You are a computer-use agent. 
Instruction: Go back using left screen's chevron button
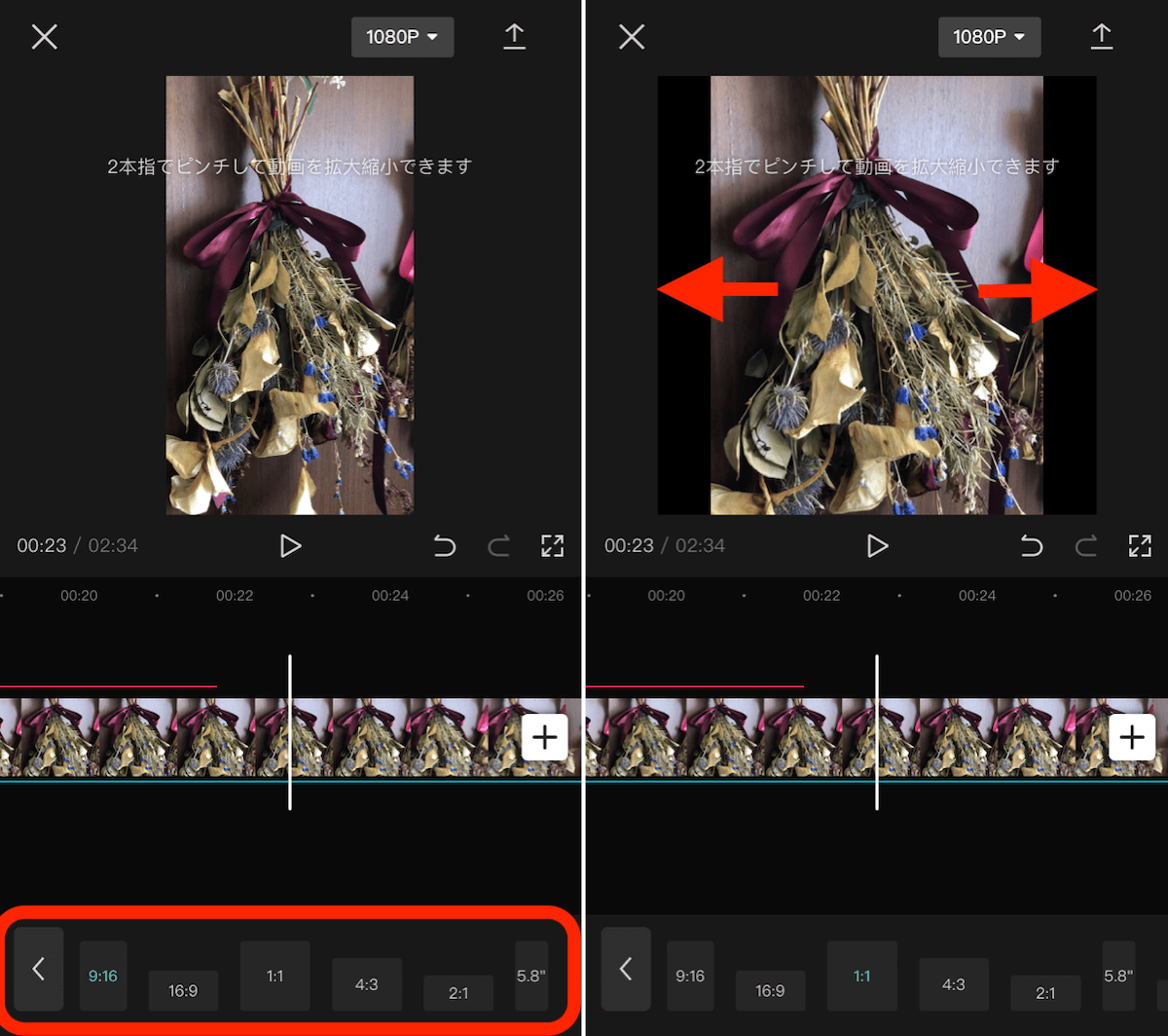(x=39, y=969)
